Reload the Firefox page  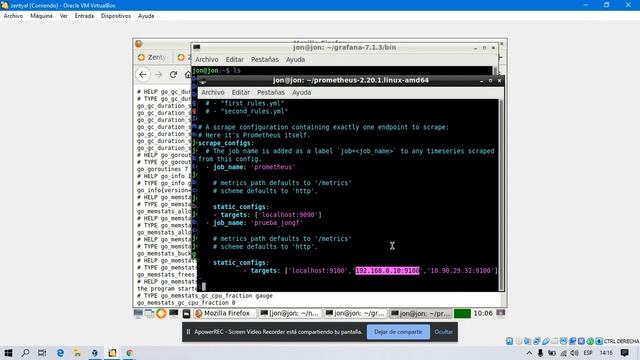(173, 75)
